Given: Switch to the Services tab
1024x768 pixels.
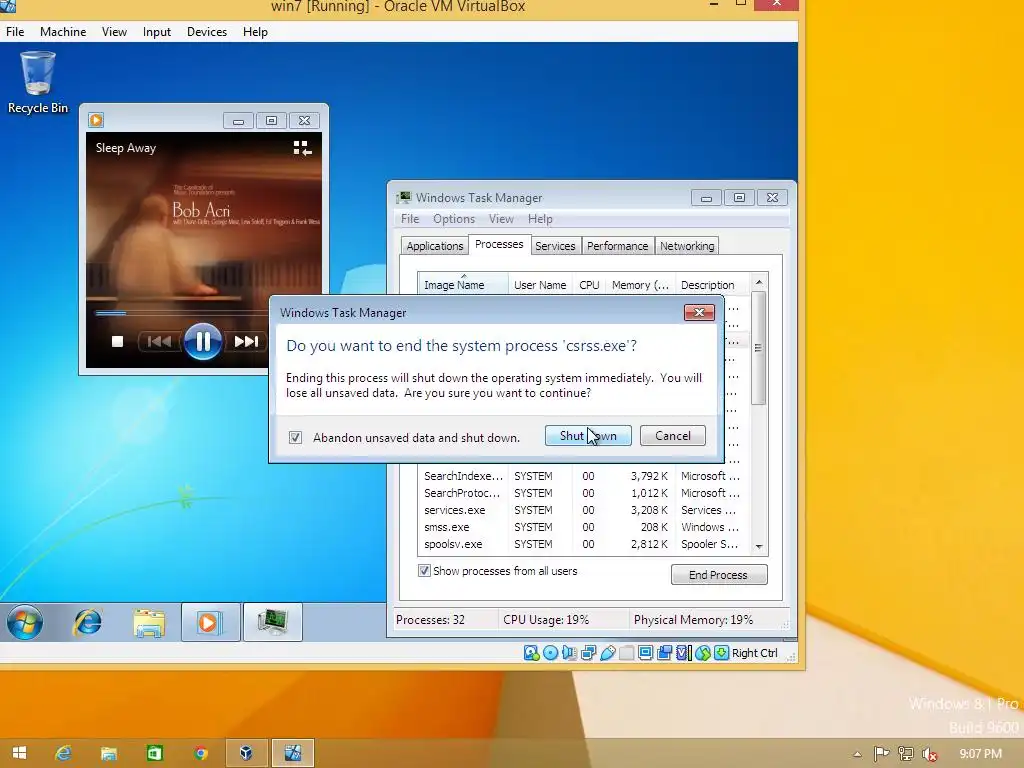Looking at the screenshot, I should coord(555,246).
